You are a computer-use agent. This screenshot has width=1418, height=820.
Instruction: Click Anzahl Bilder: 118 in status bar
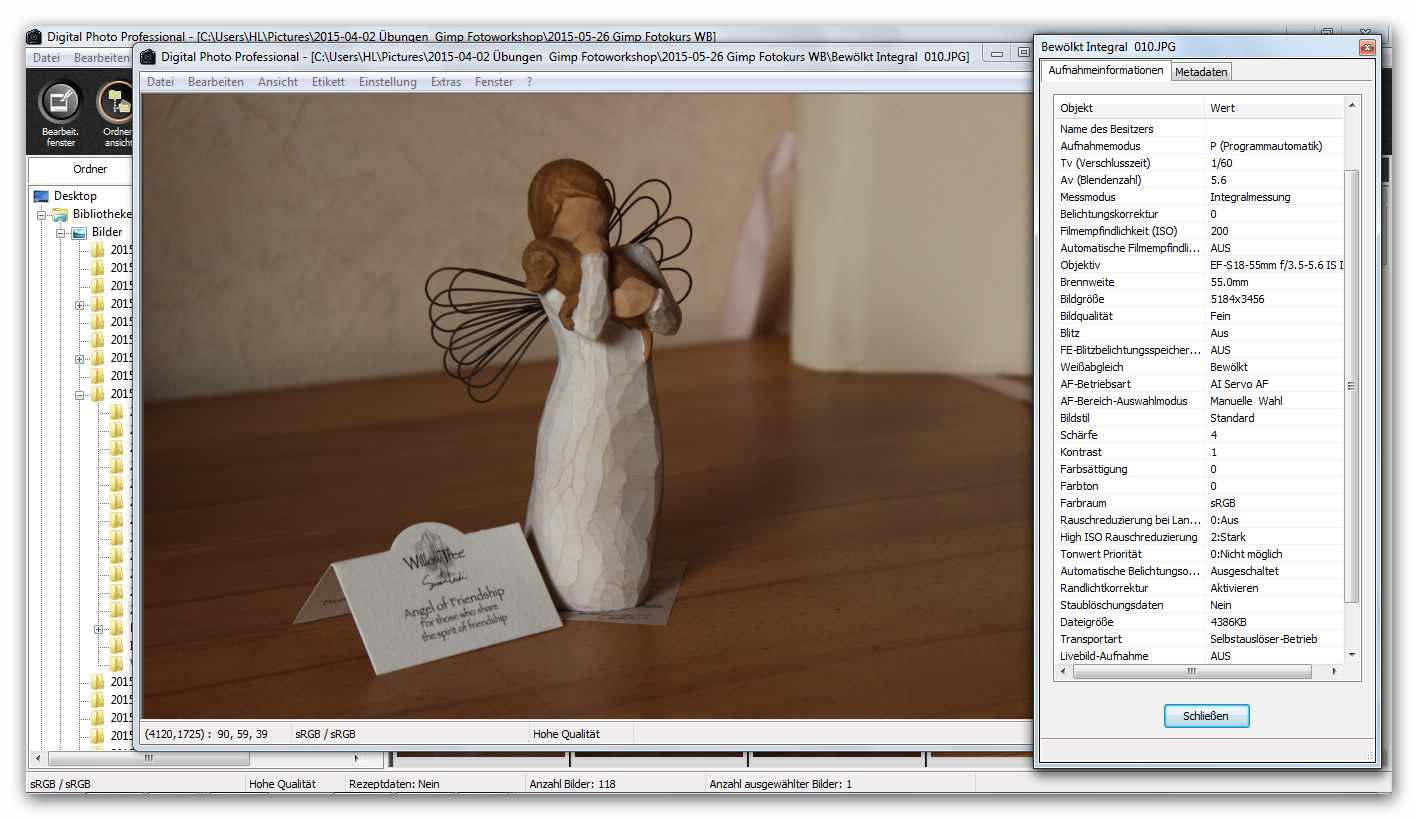click(572, 784)
